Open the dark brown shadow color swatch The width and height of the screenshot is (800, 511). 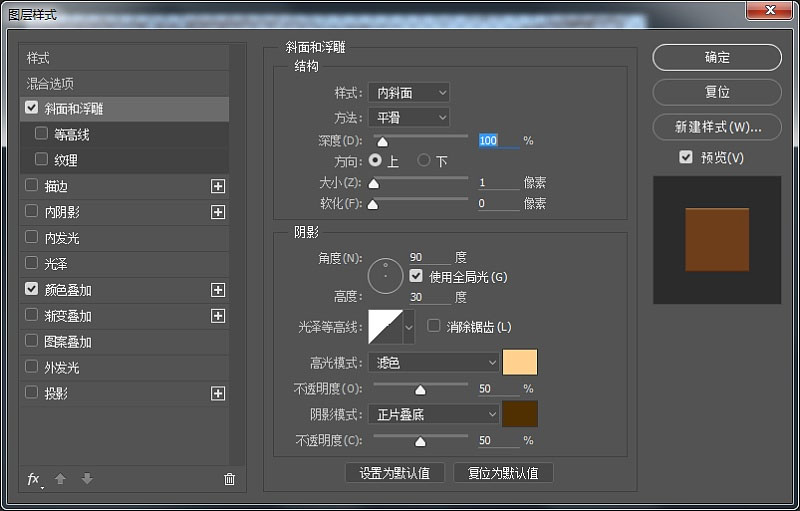point(520,414)
